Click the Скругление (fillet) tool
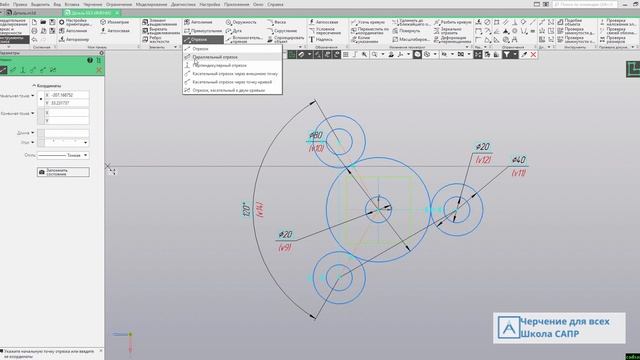 [282, 31]
